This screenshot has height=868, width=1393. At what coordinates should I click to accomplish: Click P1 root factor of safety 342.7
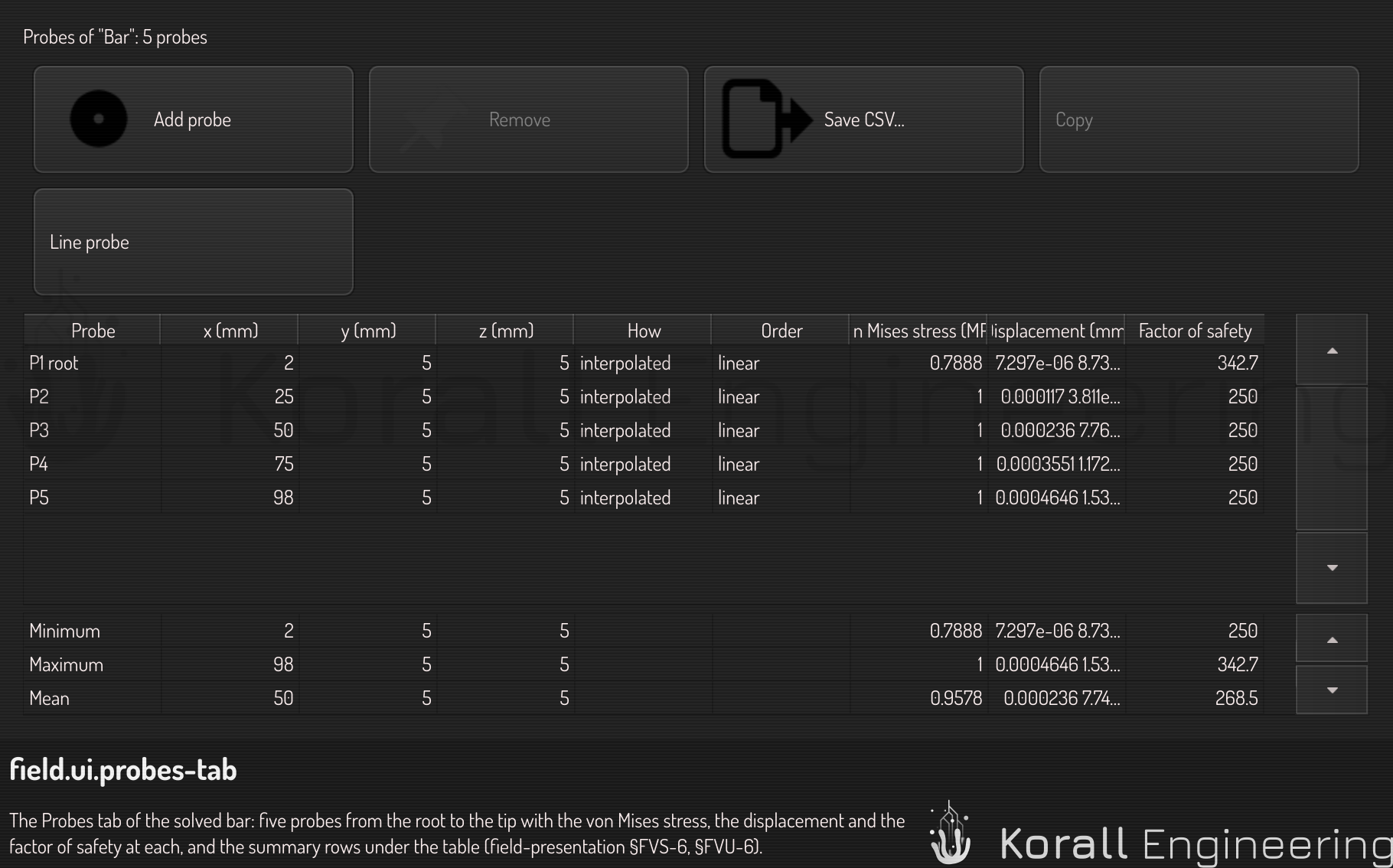click(x=1195, y=363)
